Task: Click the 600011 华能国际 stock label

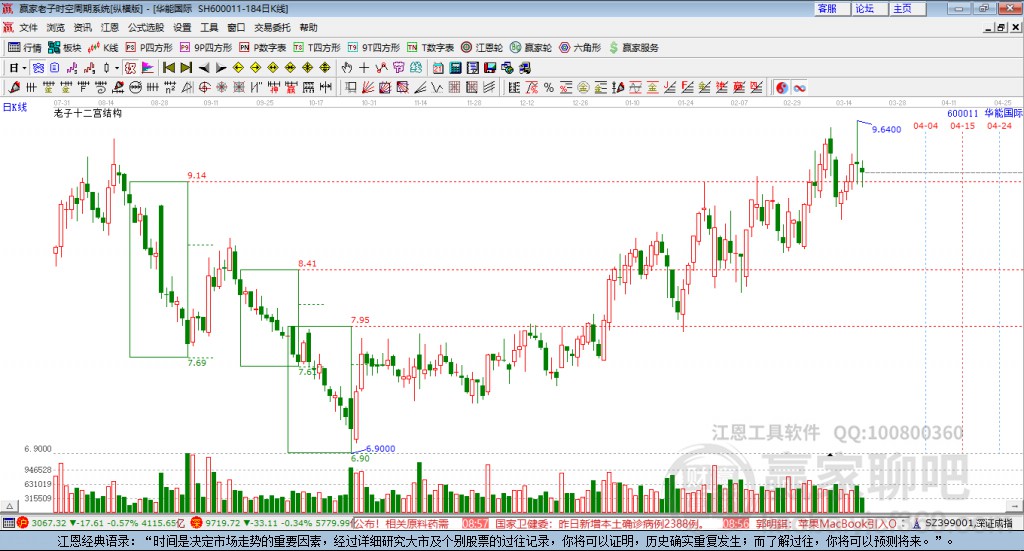Action: pos(985,113)
